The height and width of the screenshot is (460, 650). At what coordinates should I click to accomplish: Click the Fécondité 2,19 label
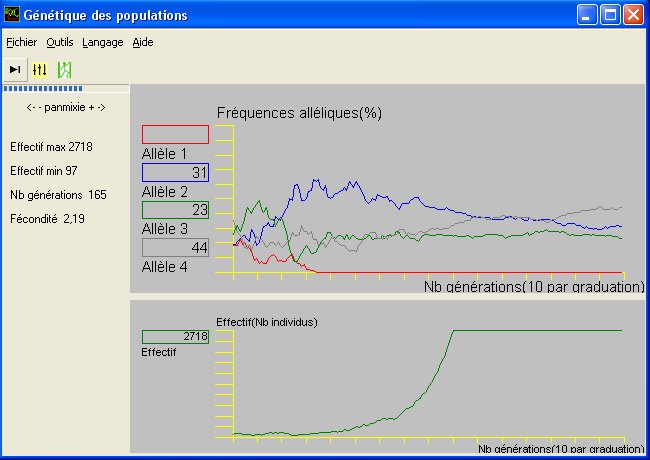tap(47, 218)
